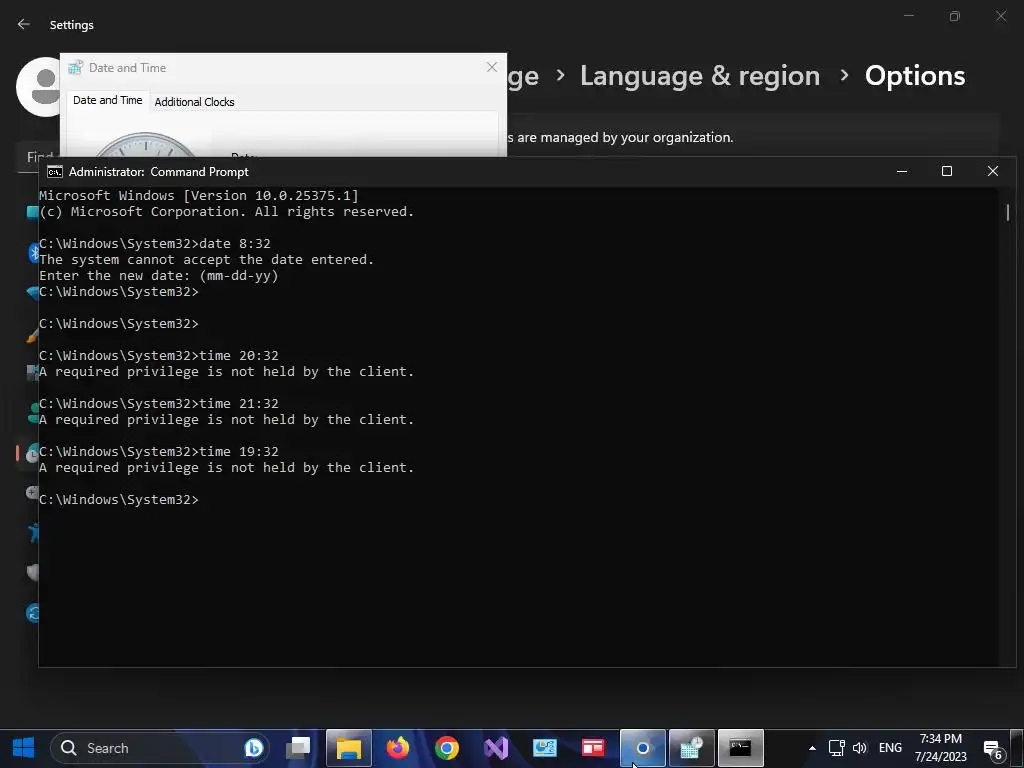Screen dimensions: 1024x768
Task: Click the Command Prompt title bar icon
Action: pyautogui.click(x=55, y=172)
